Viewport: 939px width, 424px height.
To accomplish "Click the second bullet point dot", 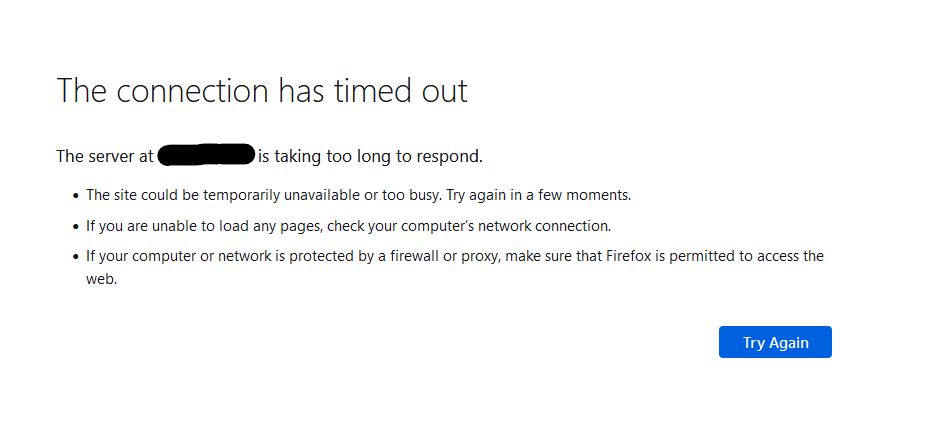I will click(x=75, y=226).
